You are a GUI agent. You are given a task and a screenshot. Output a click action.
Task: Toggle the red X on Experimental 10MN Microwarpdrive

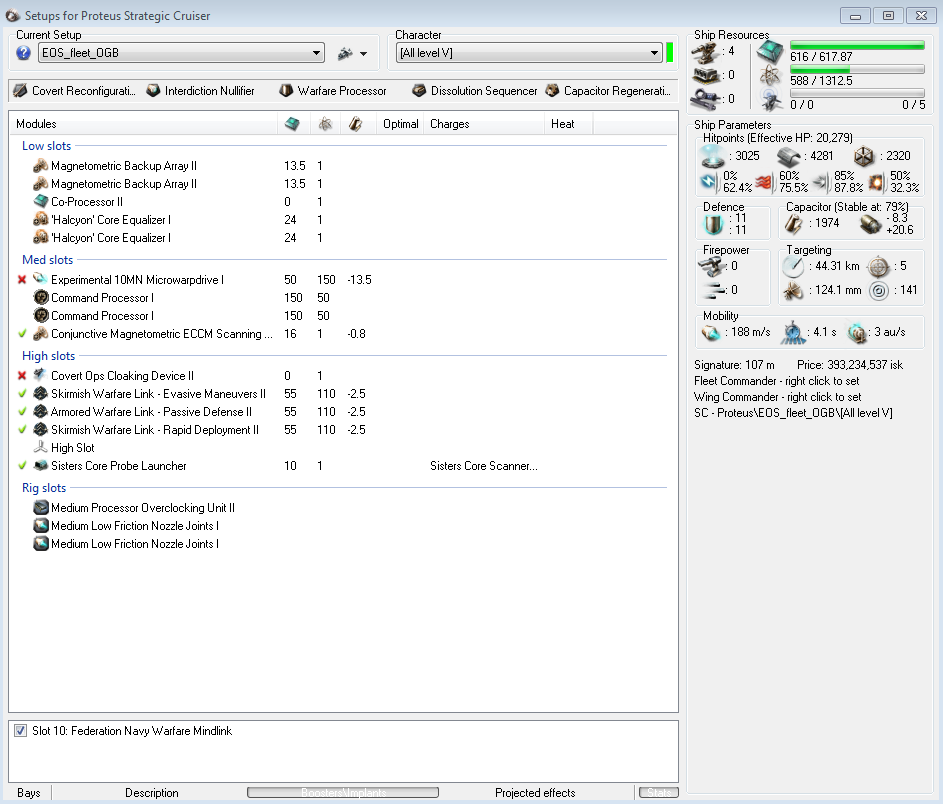pyautogui.click(x=22, y=279)
